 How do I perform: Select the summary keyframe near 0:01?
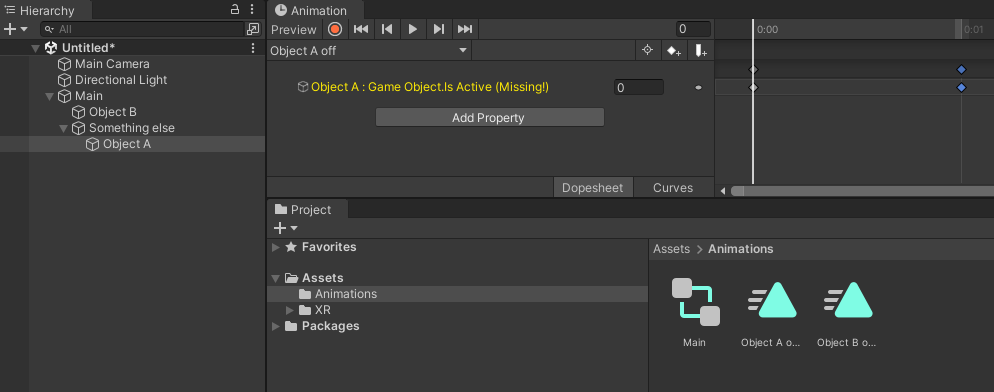point(961,70)
